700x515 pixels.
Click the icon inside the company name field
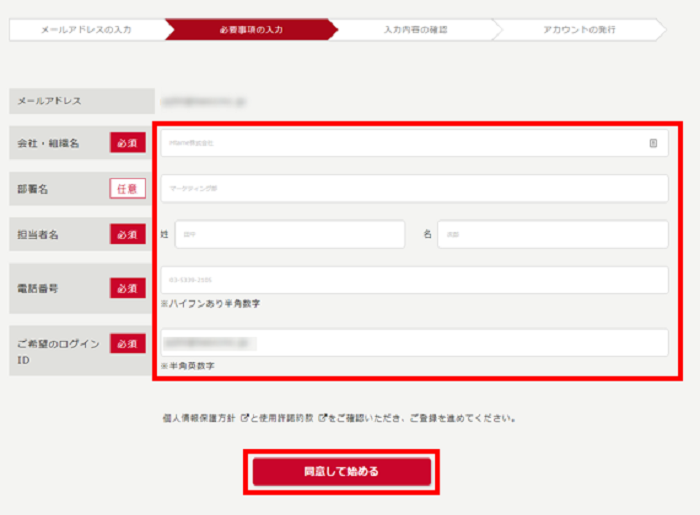point(653,143)
